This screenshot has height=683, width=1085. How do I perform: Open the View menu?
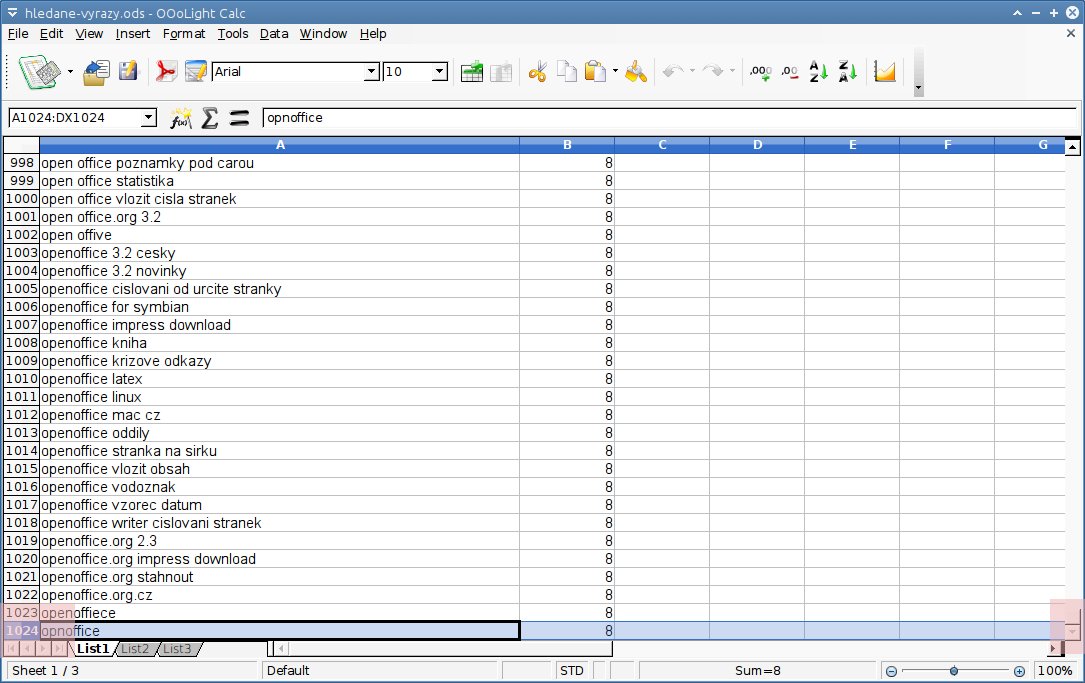coord(89,34)
